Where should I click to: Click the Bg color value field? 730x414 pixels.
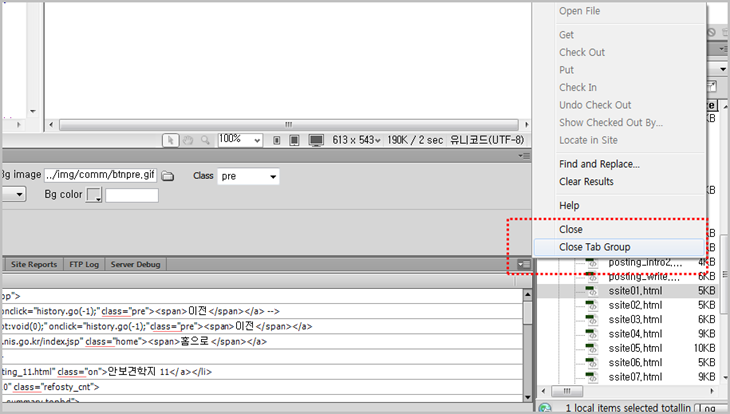click(132, 195)
